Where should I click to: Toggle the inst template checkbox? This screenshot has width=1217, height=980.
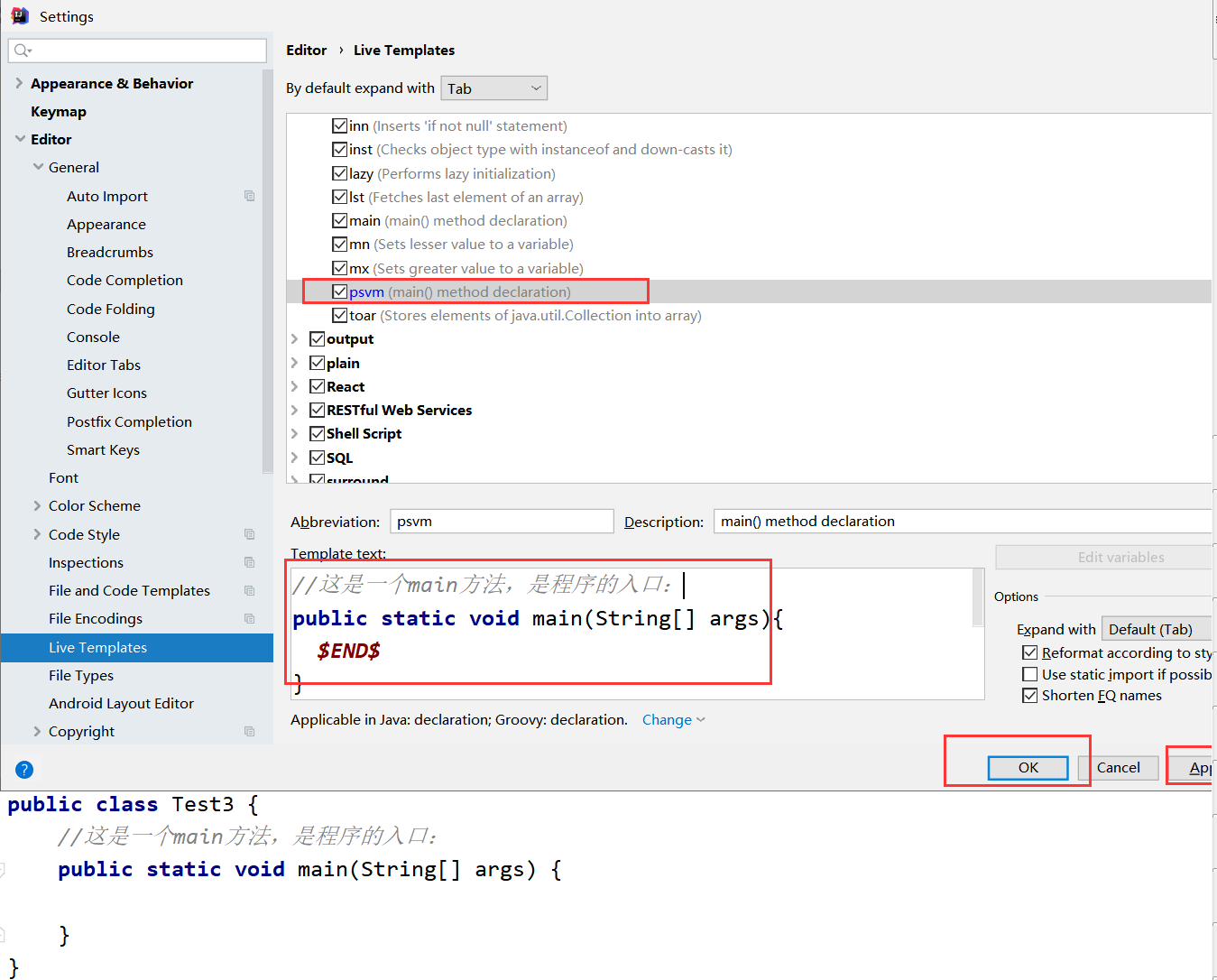340,149
